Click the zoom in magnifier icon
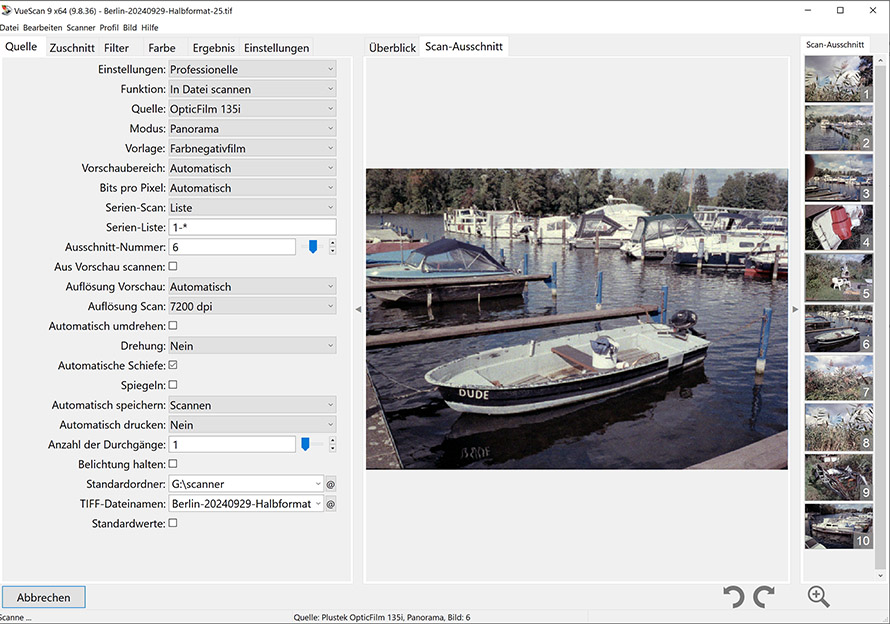This screenshot has height=624, width=890. click(818, 597)
